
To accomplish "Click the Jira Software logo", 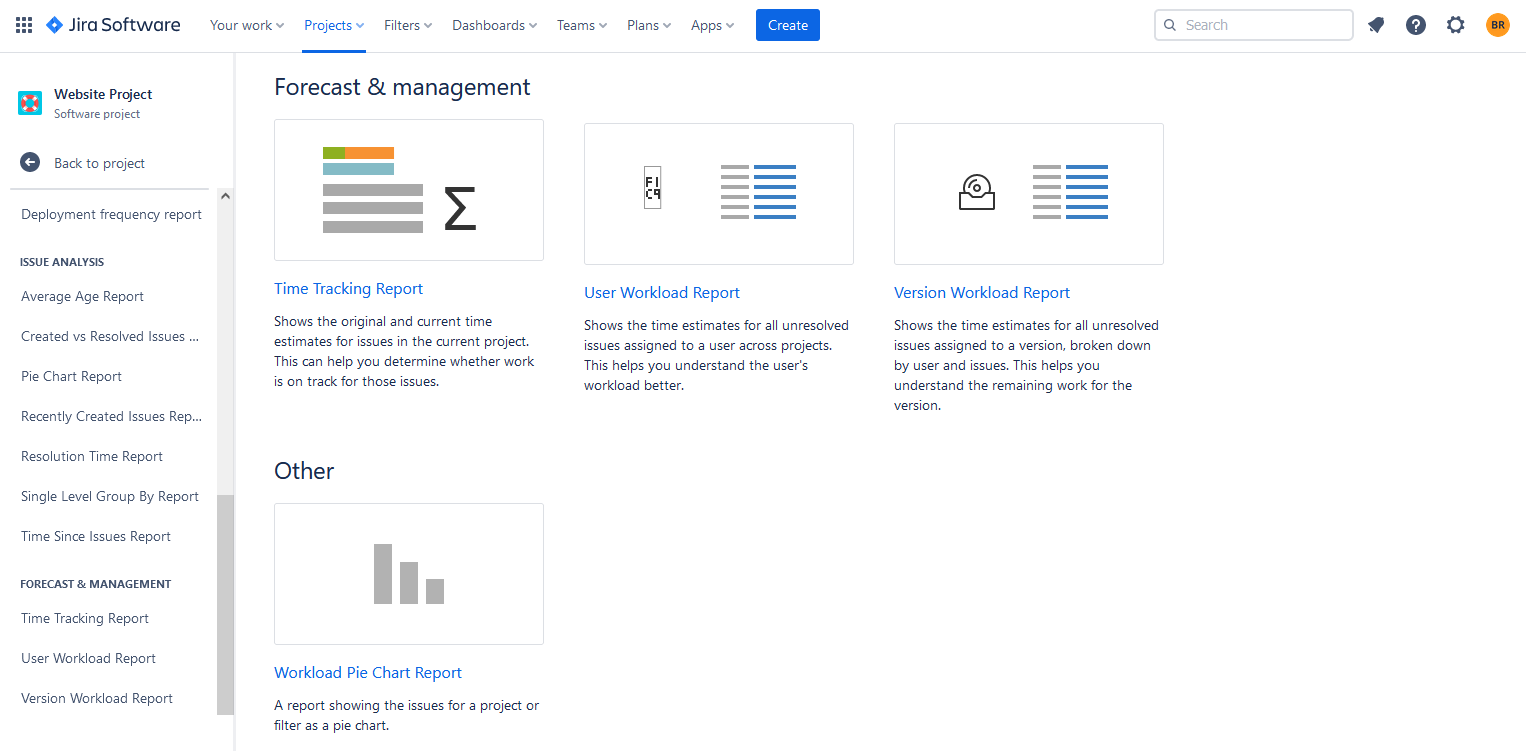I will [x=113, y=25].
